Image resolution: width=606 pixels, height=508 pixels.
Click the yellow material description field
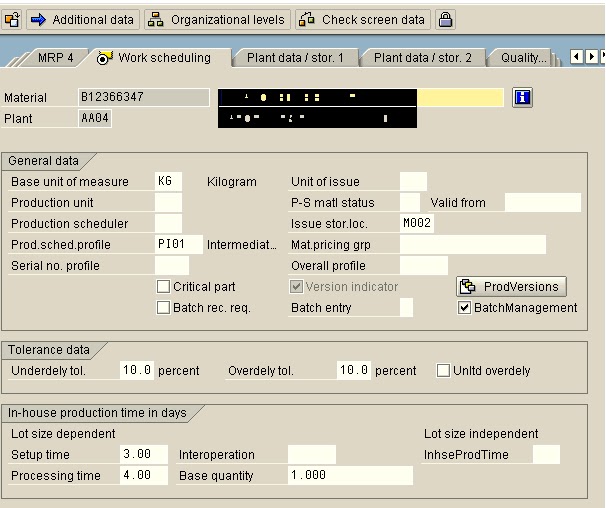point(460,97)
